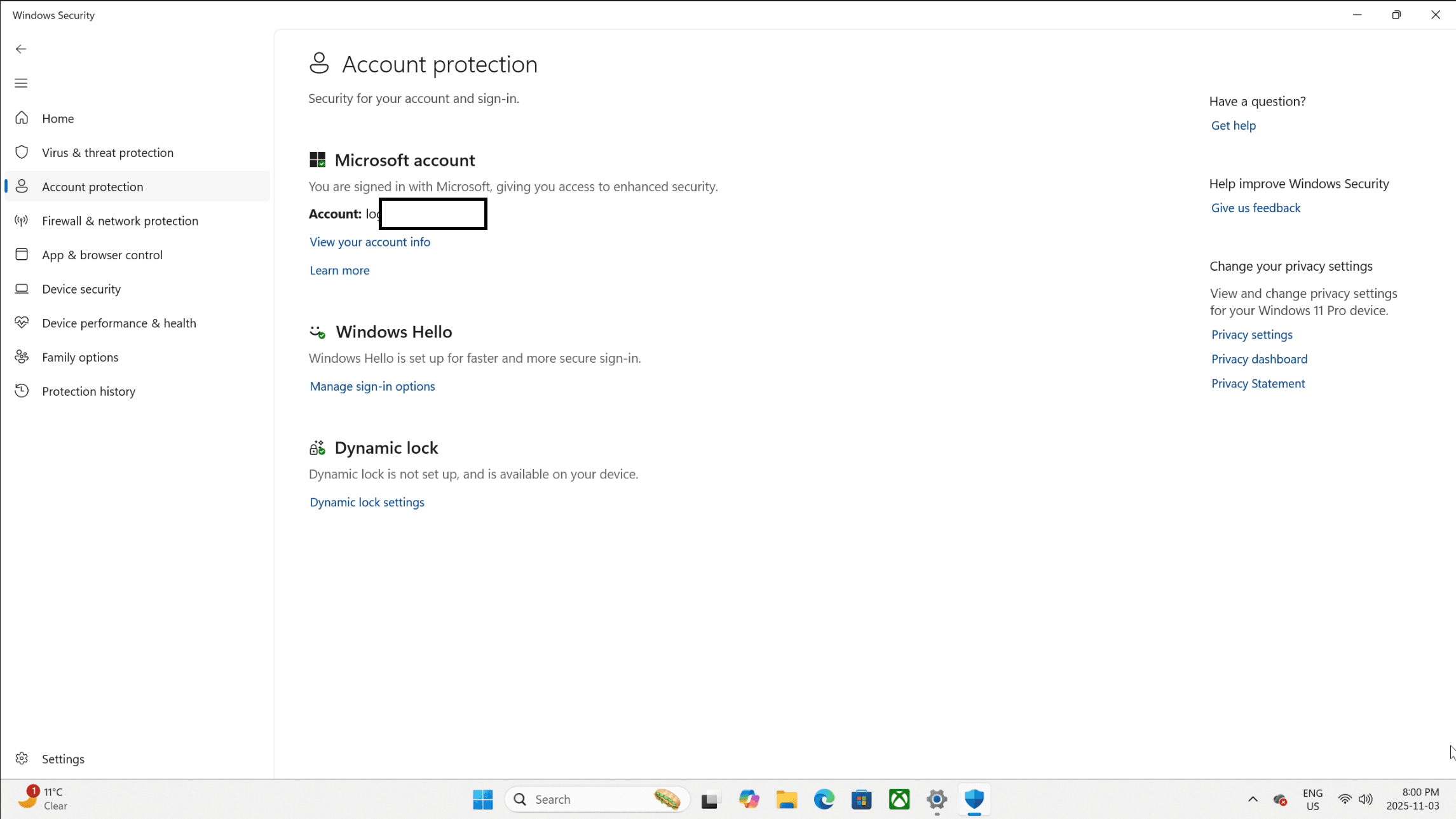Select Device performance & health

click(x=119, y=323)
